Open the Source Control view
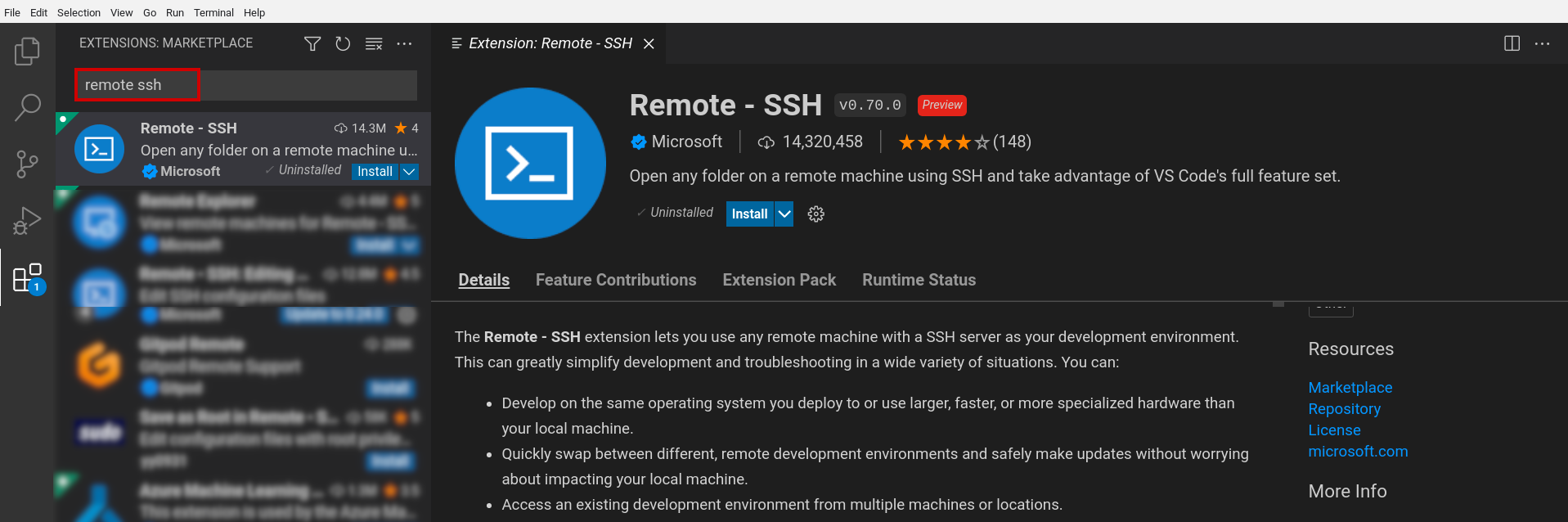This screenshot has height=522, width=1568. 27,164
